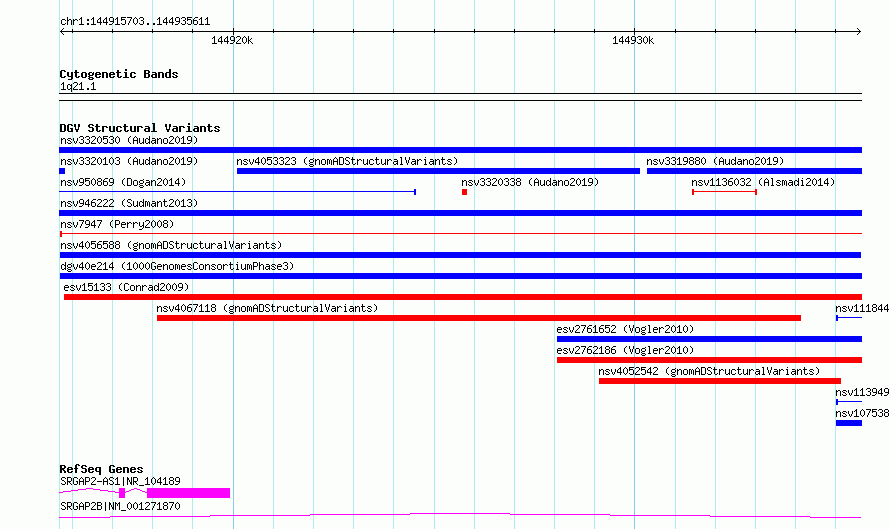Click the nsv1136032 (Alsmadi2014) label

coord(763,182)
